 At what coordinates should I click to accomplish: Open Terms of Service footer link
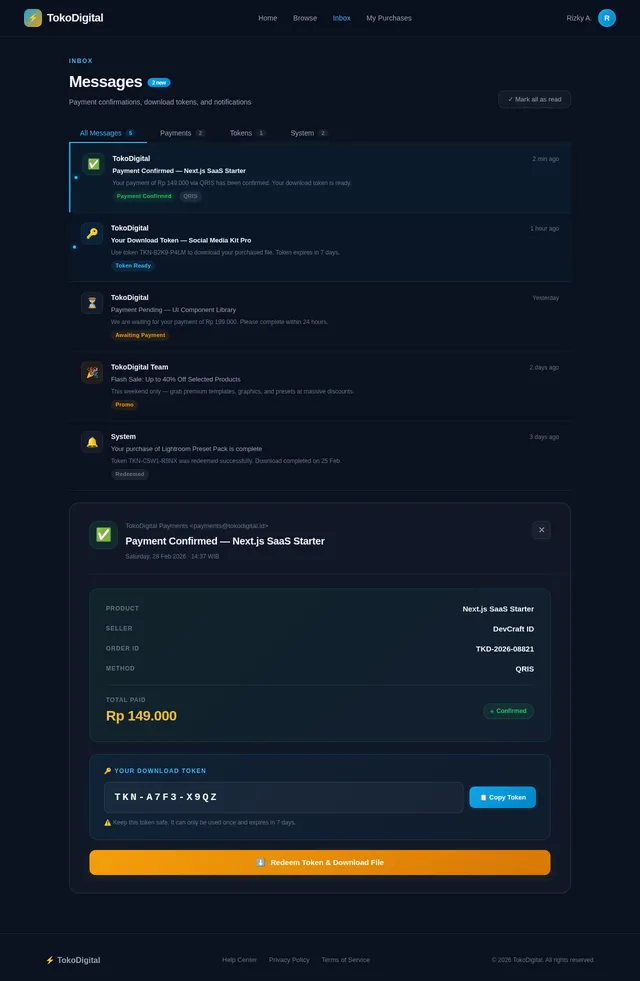(345, 960)
